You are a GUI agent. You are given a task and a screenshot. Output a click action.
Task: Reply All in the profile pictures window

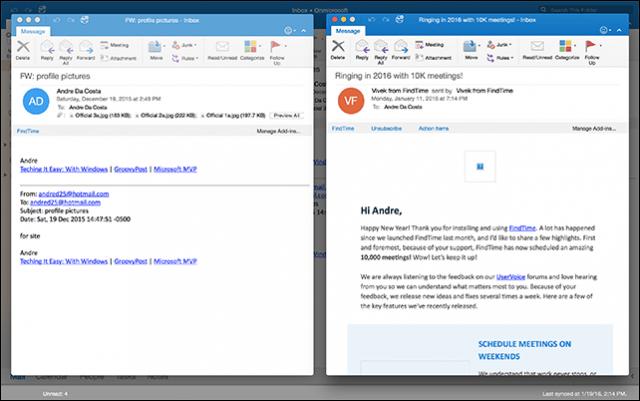click(66, 52)
